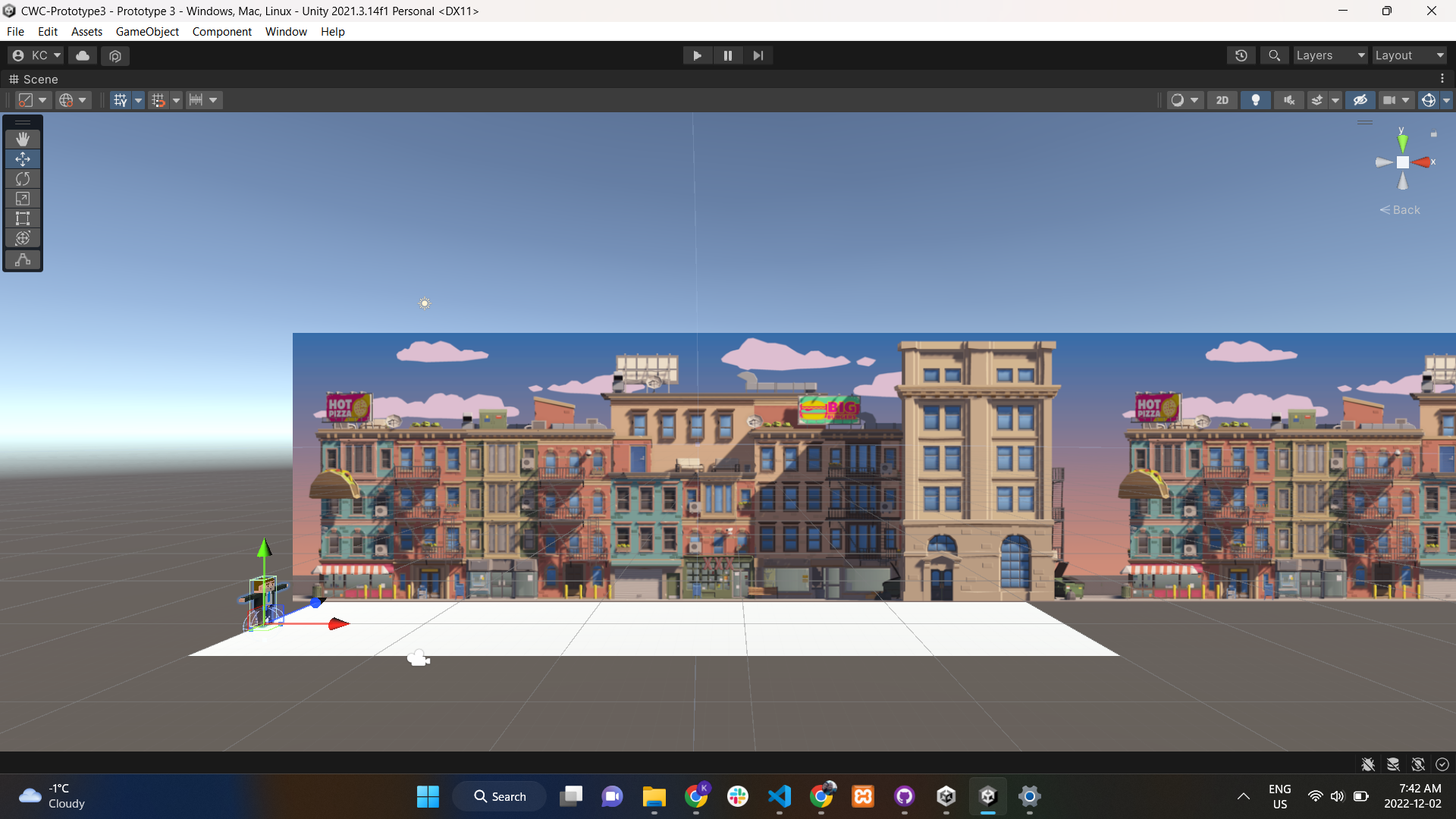Select the Rotate tool
Screen dimensions: 1456x819
pyautogui.click(x=23, y=179)
